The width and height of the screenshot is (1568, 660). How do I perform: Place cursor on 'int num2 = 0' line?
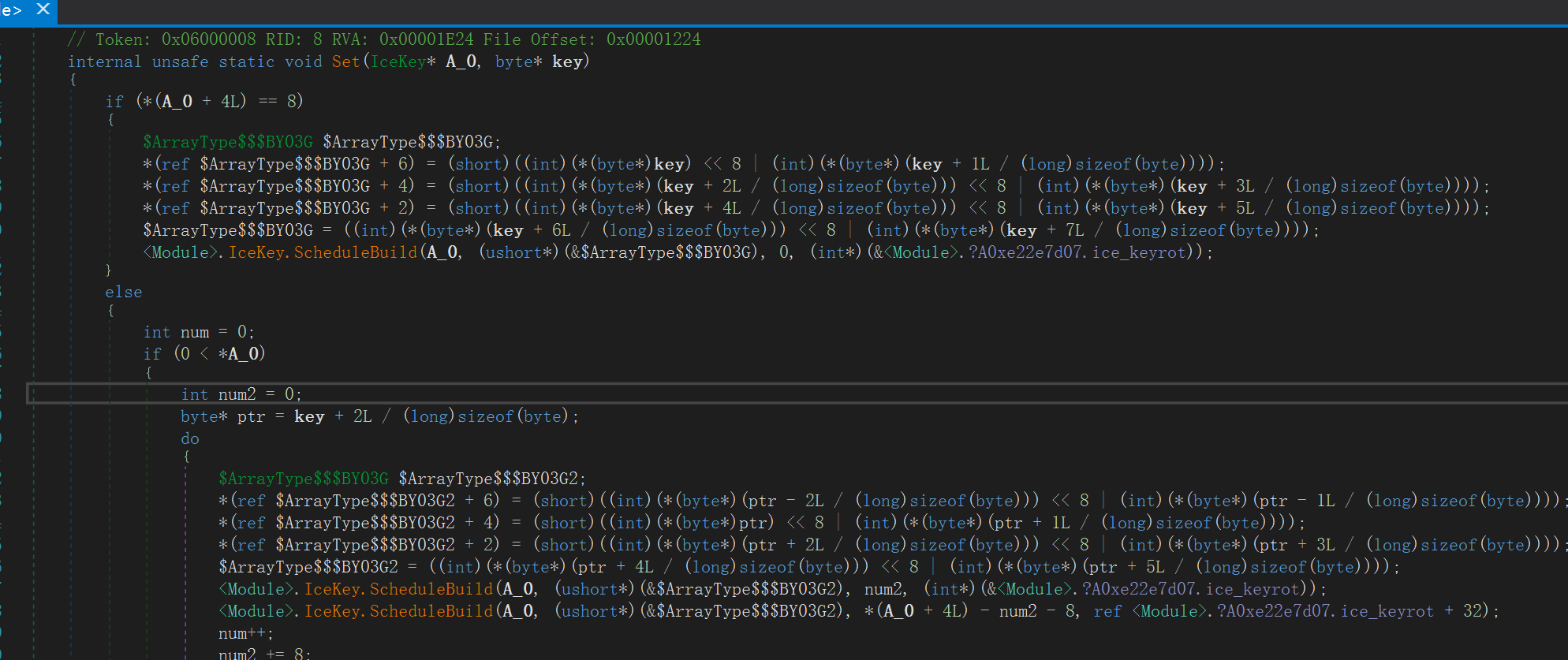(241, 394)
